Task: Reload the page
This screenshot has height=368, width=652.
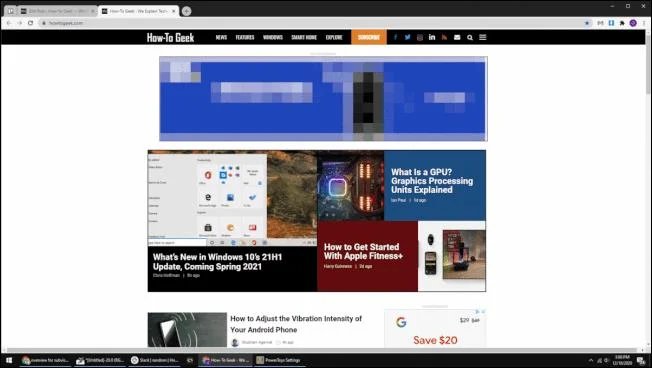Action: (30, 23)
